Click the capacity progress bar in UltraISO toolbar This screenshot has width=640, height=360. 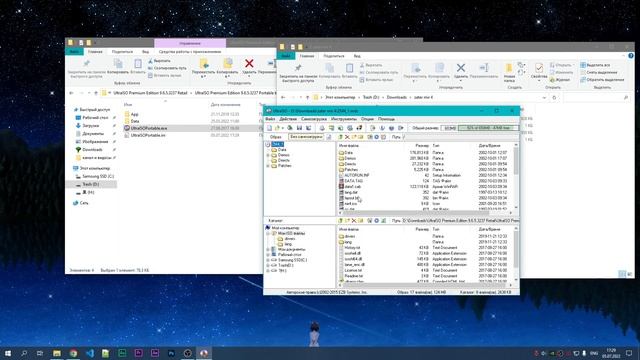coord(488,128)
